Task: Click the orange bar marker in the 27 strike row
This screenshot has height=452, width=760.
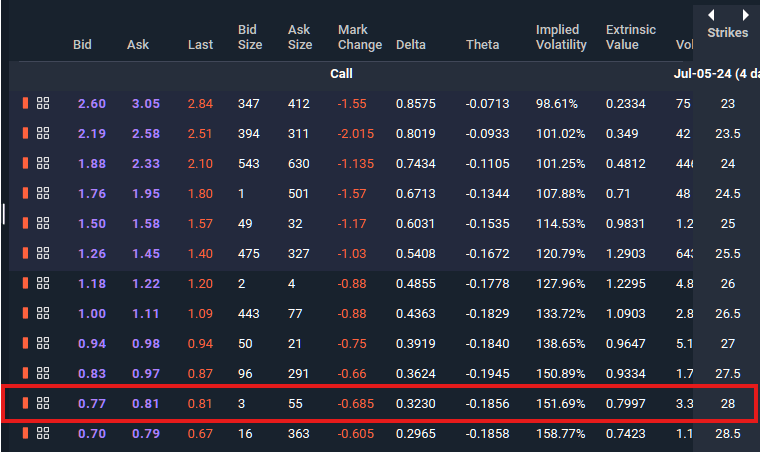Action: click(26, 343)
